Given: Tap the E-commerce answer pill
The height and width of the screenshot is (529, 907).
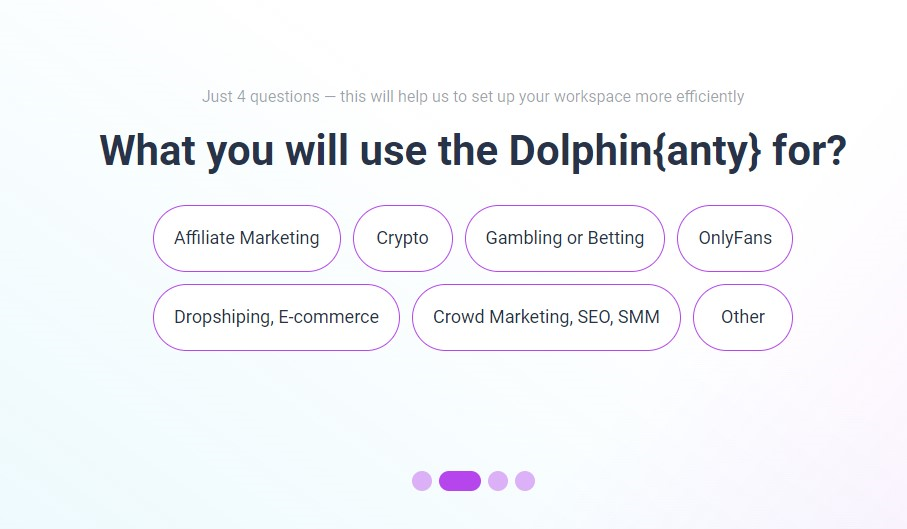Looking at the screenshot, I should coord(276,317).
